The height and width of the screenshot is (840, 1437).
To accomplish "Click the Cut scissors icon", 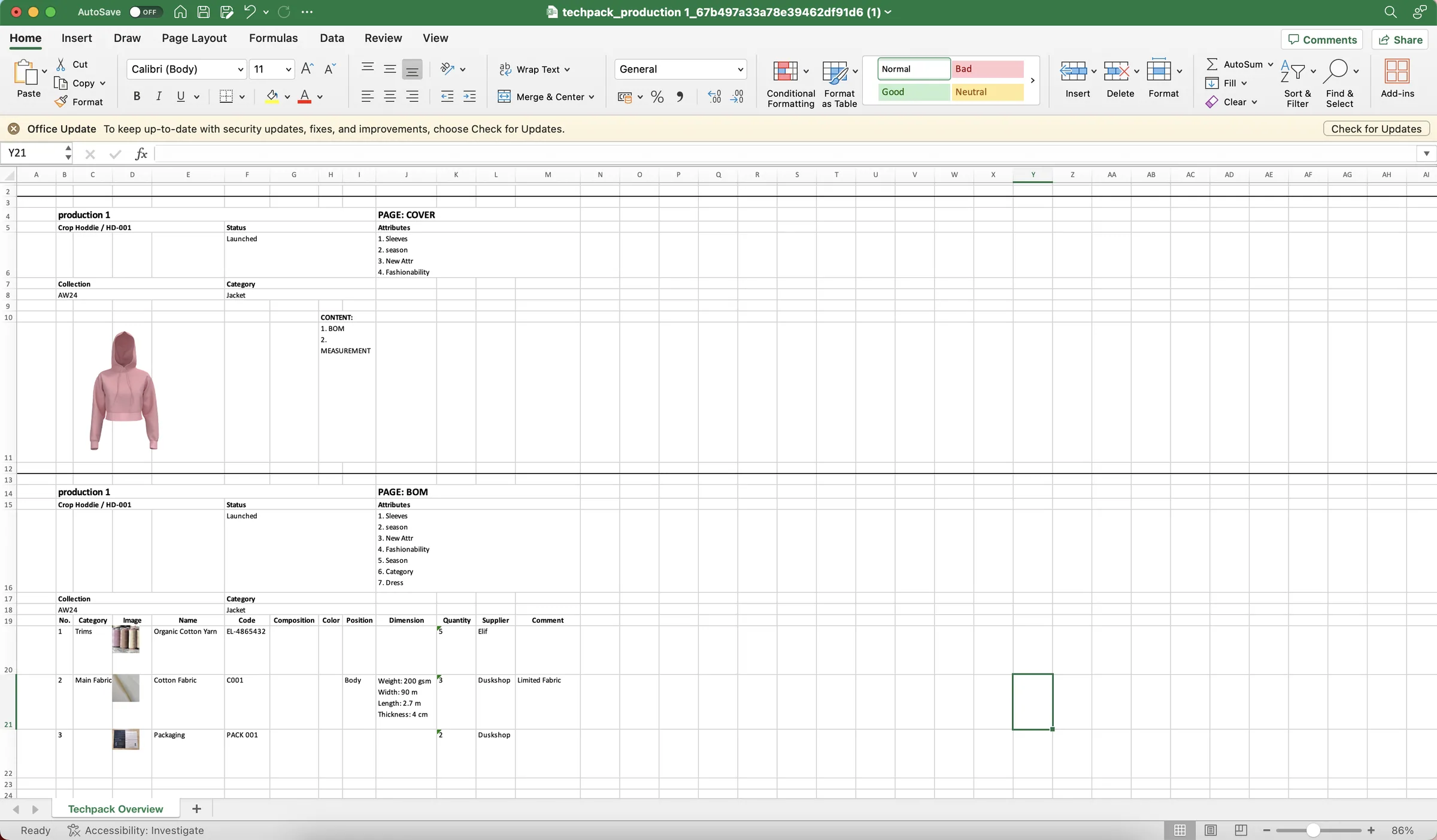I will (x=60, y=64).
